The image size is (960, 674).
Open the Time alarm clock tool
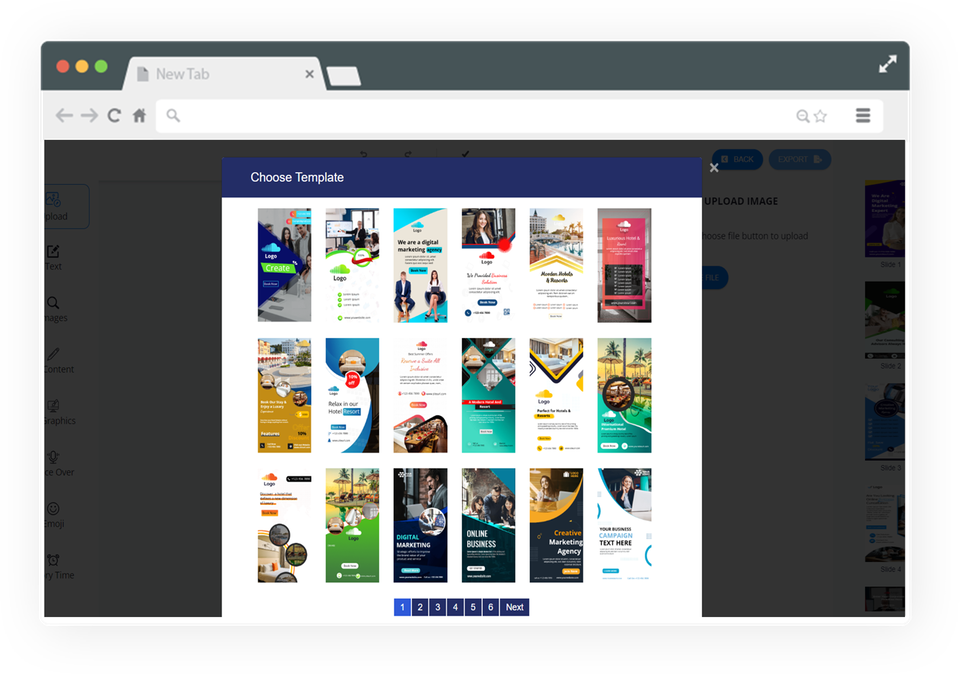[58, 566]
